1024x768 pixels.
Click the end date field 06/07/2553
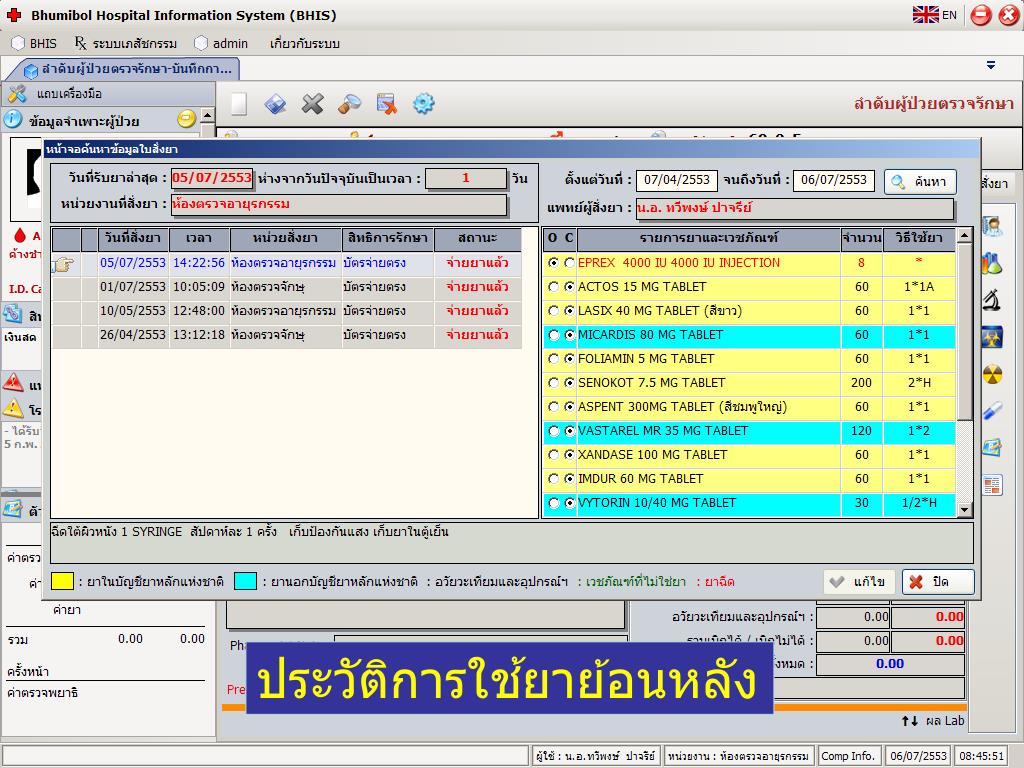834,180
